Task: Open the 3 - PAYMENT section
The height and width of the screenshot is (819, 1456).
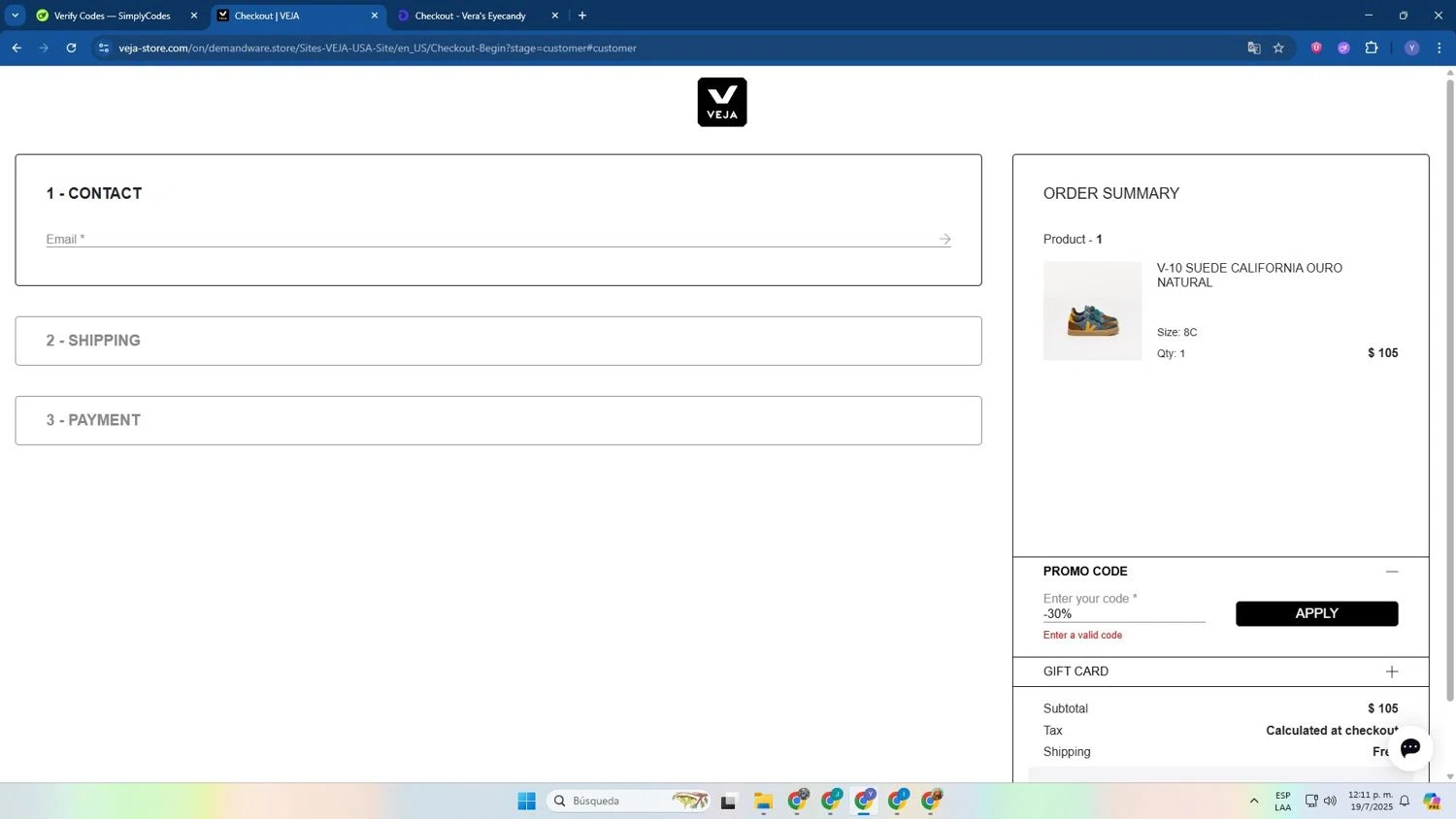Action: [x=498, y=420]
